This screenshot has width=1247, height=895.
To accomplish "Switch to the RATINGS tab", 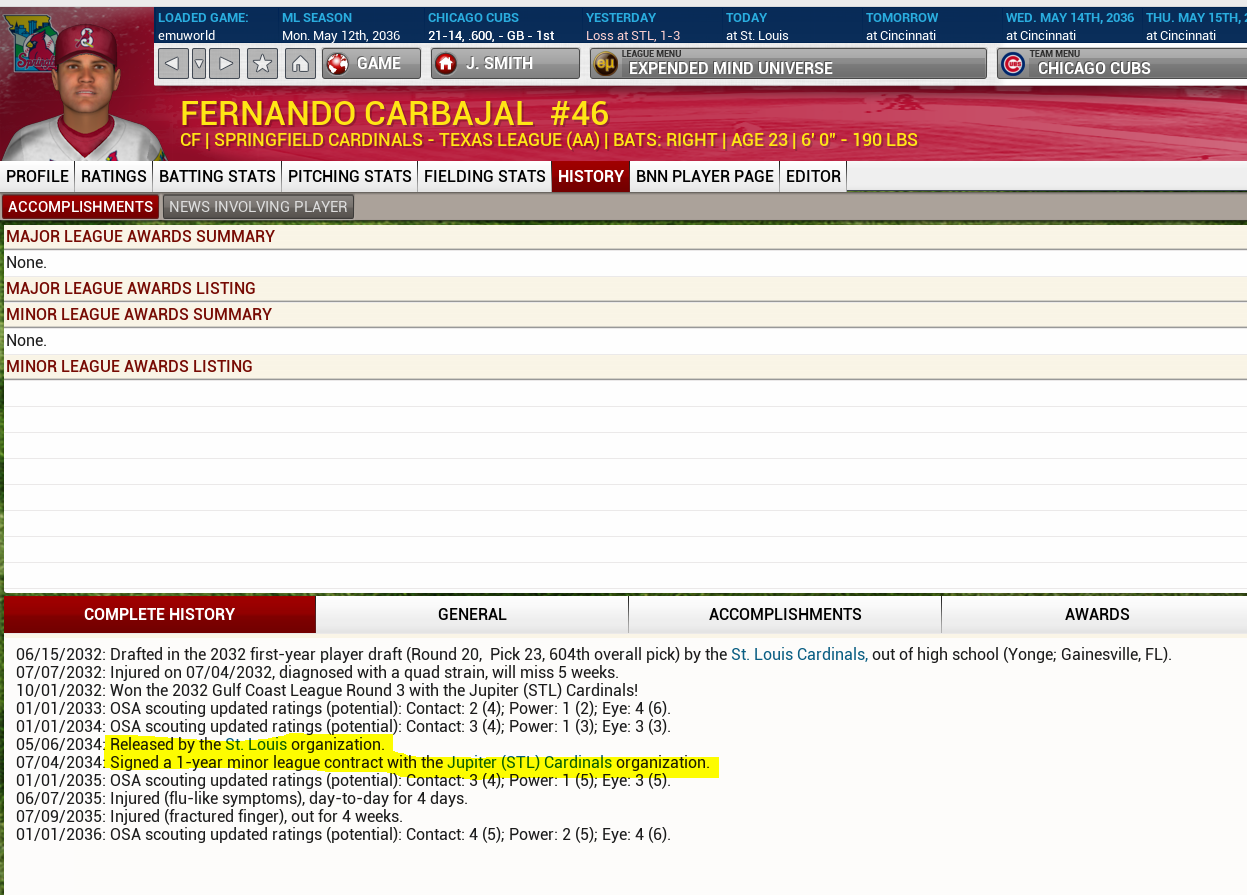I will pyautogui.click(x=114, y=176).
